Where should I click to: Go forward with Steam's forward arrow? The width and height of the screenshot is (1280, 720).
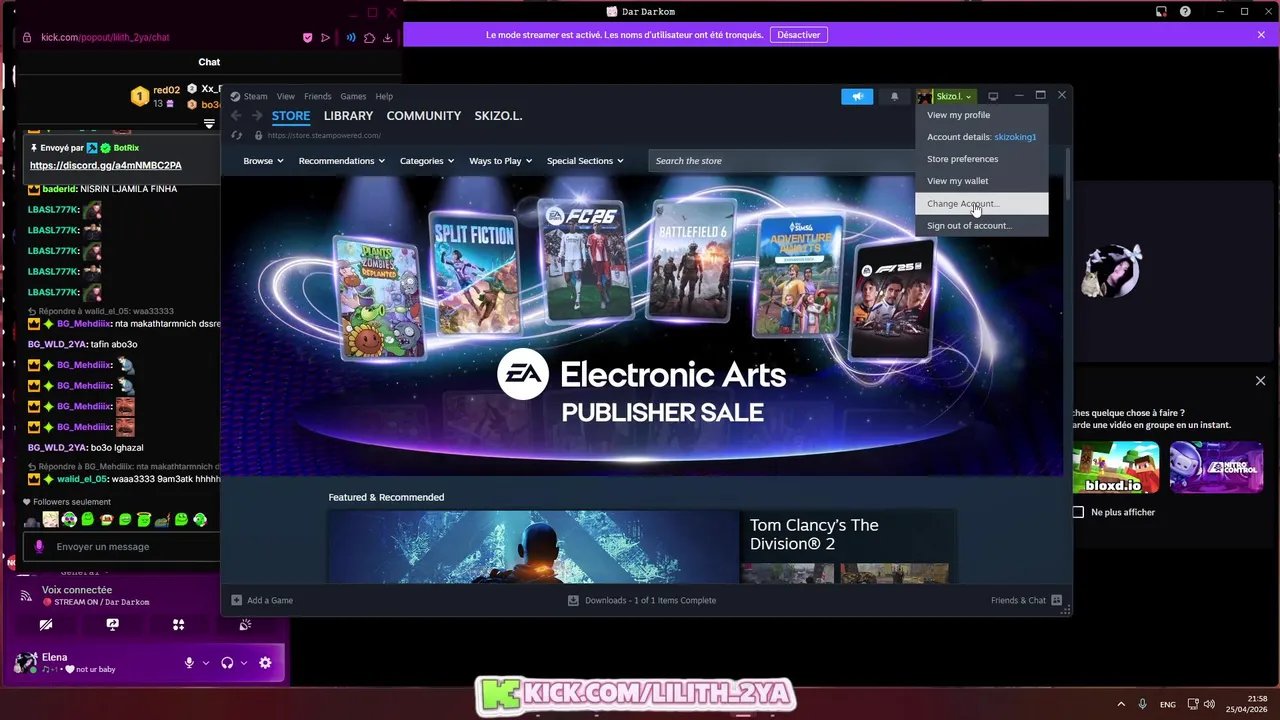click(x=257, y=116)
